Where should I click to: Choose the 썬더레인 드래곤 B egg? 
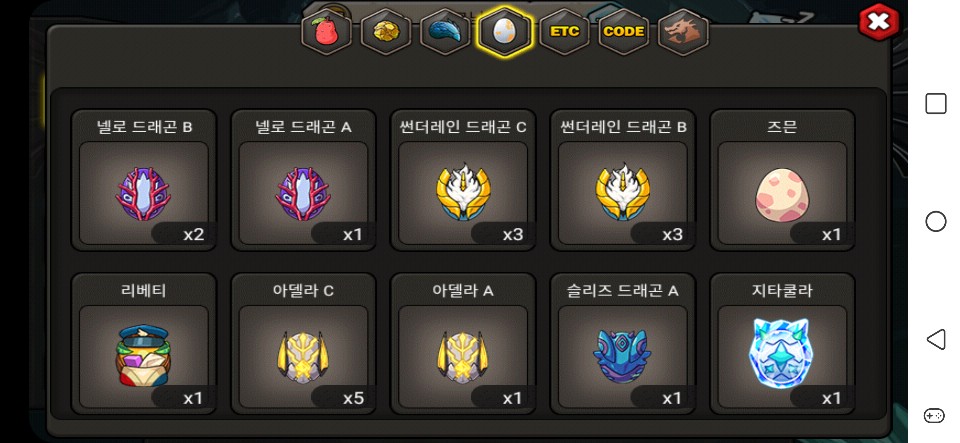(x=623, y=181)
